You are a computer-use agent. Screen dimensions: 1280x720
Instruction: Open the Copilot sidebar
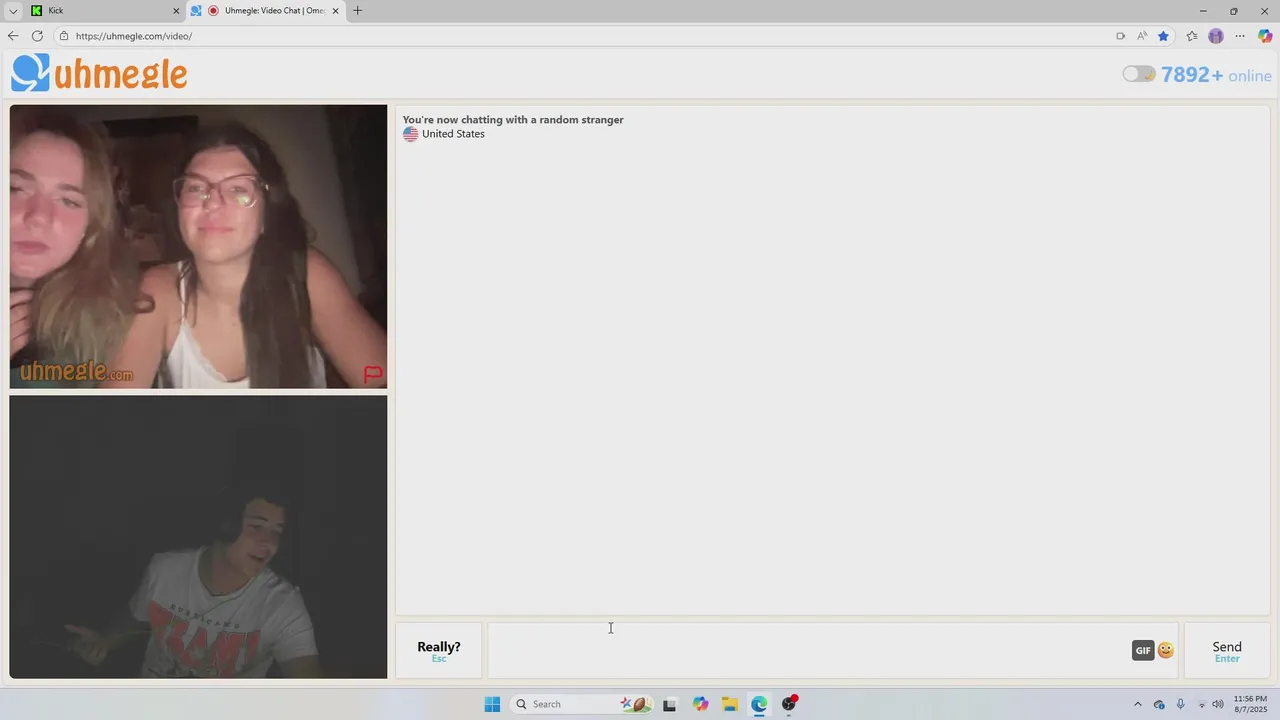(x=1265, y=36)
